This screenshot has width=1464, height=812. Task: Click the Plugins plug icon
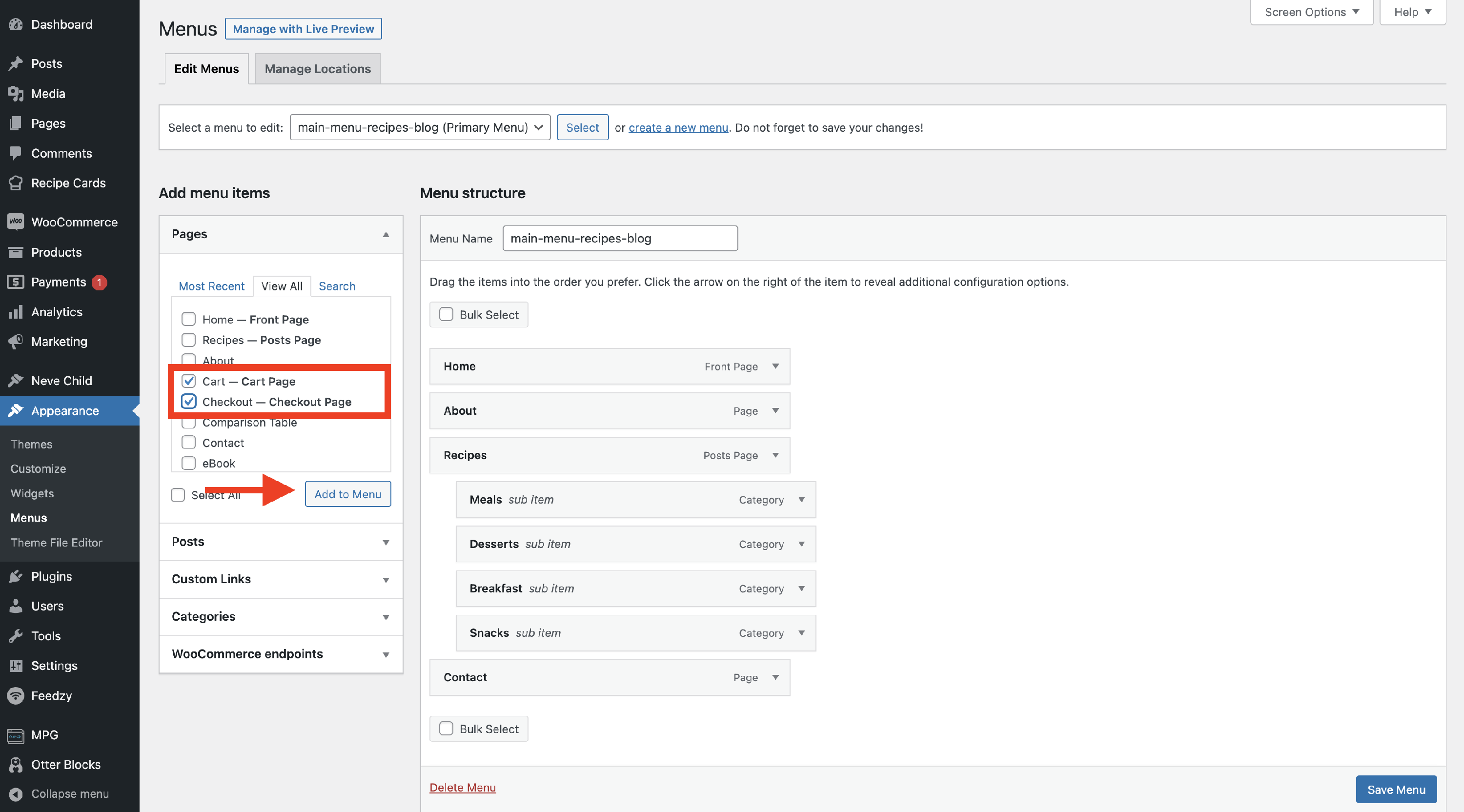point(16,576)
